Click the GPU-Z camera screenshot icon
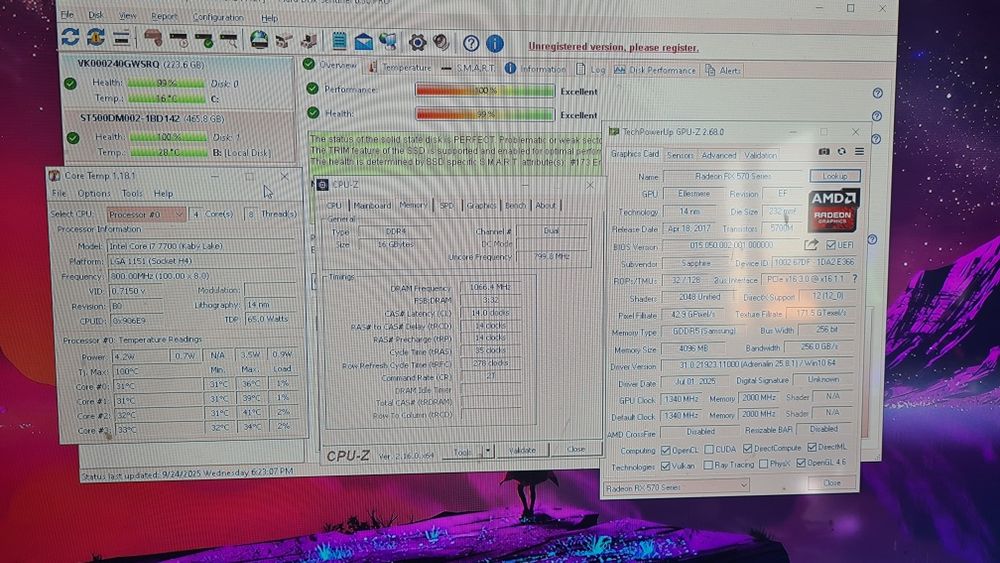Viewport: 1000px width, 563px height. tap(824, 152)
